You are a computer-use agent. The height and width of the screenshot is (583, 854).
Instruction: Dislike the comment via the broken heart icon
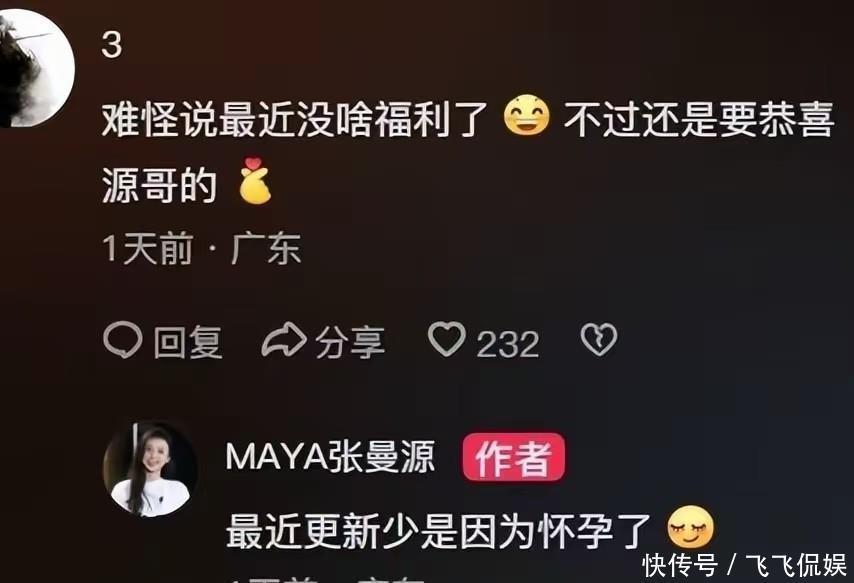[x=599, y=340]
